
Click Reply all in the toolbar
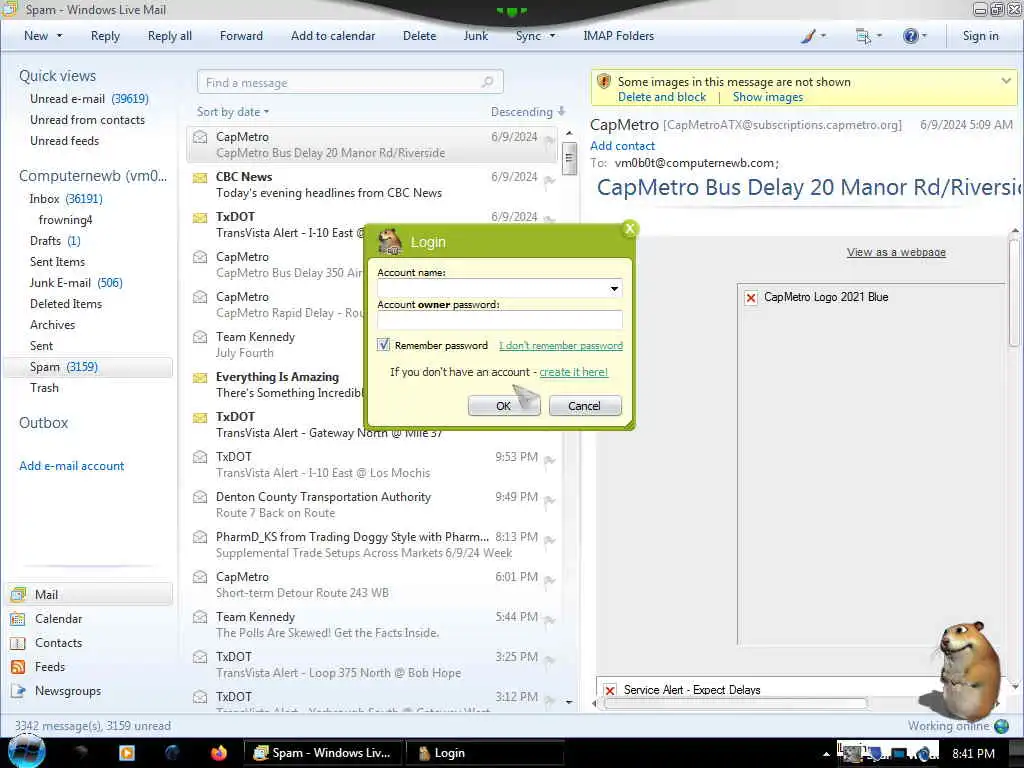[x=170, y=36]
